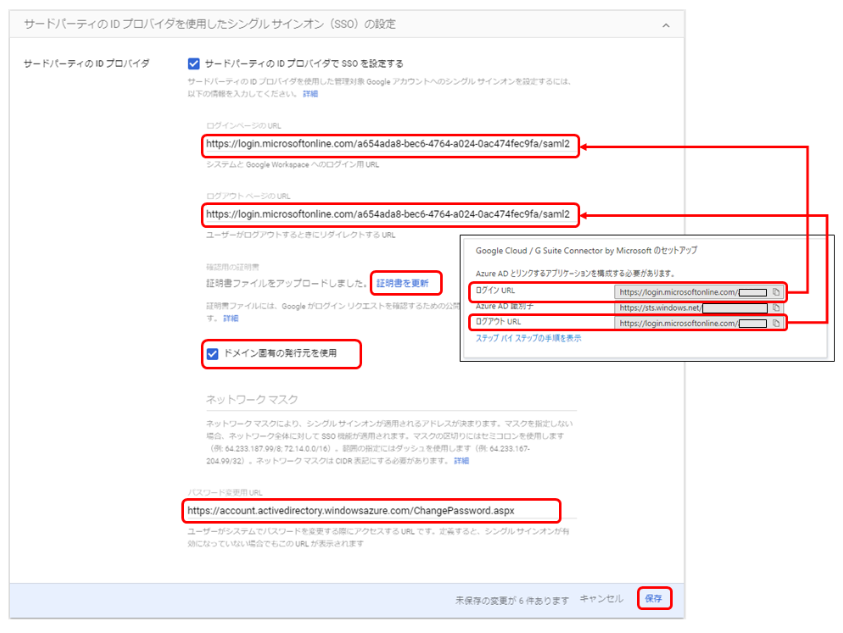843x633 pixels.
Task: Select 未保存の変更が 6 件あります text
Action: coord(512,600)
